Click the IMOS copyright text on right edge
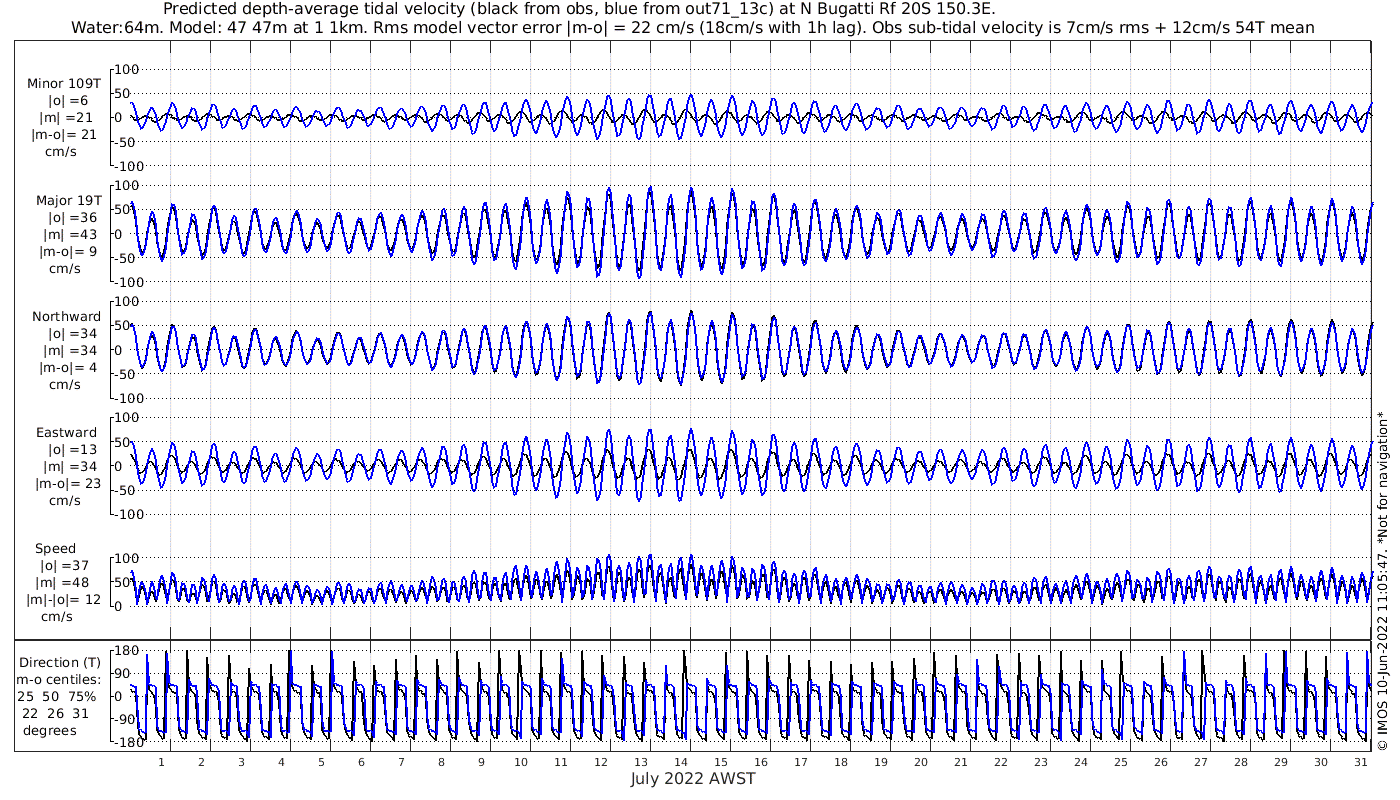This screenshot has height=800, width=1400. [x=1384, y=580]
